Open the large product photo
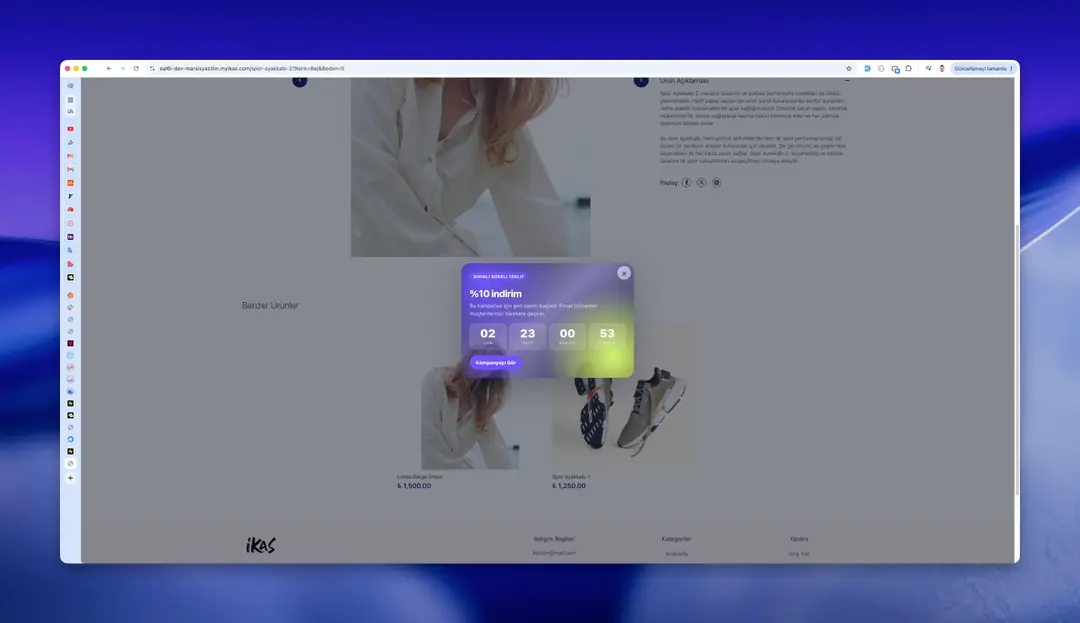The image size is (1080, 623). [470, 167]
